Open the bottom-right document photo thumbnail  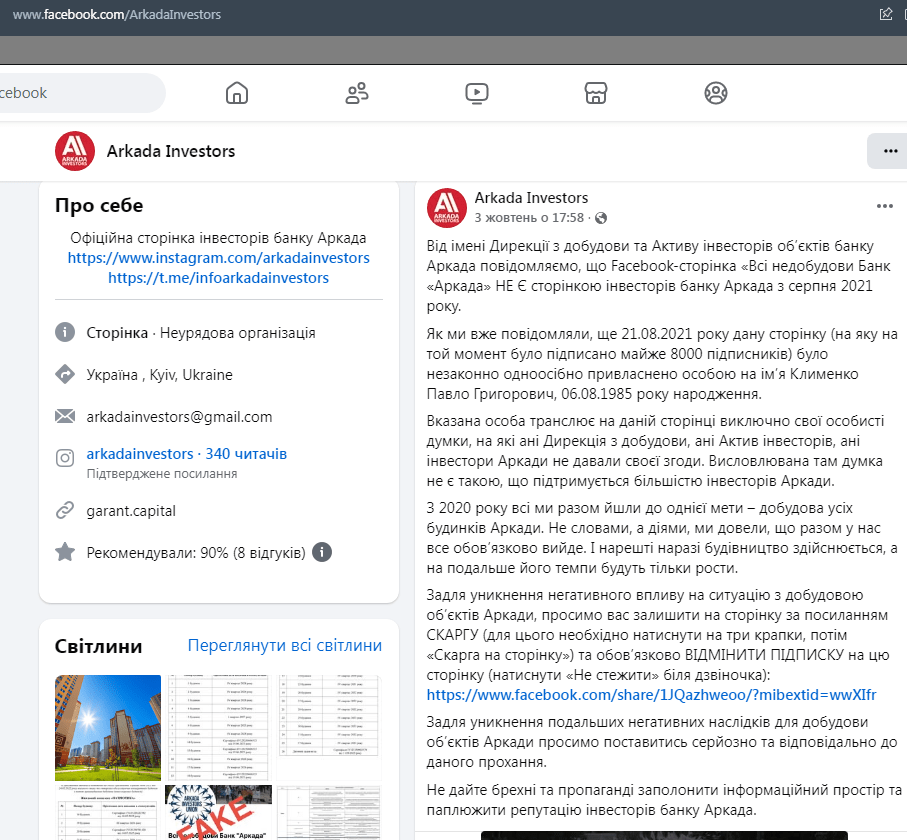[x=329, y=812]
